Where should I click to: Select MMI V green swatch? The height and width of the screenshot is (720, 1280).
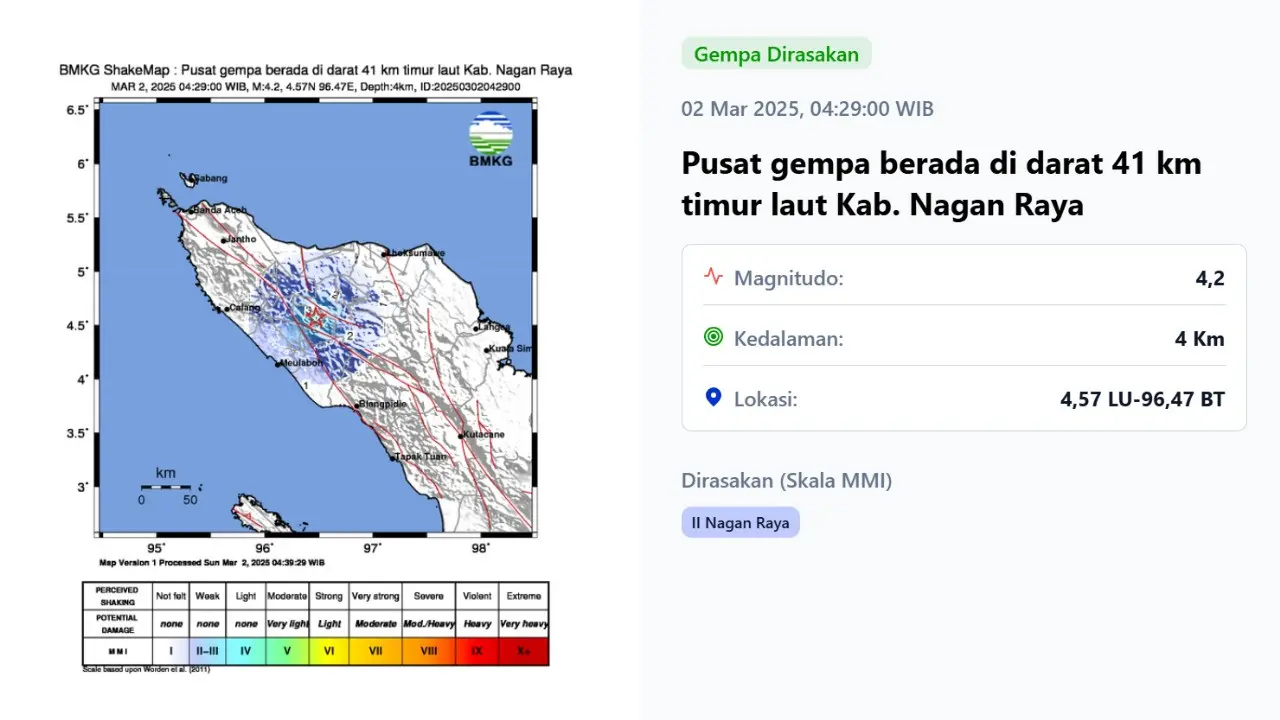pyautogui.click(x=287, y=650)
